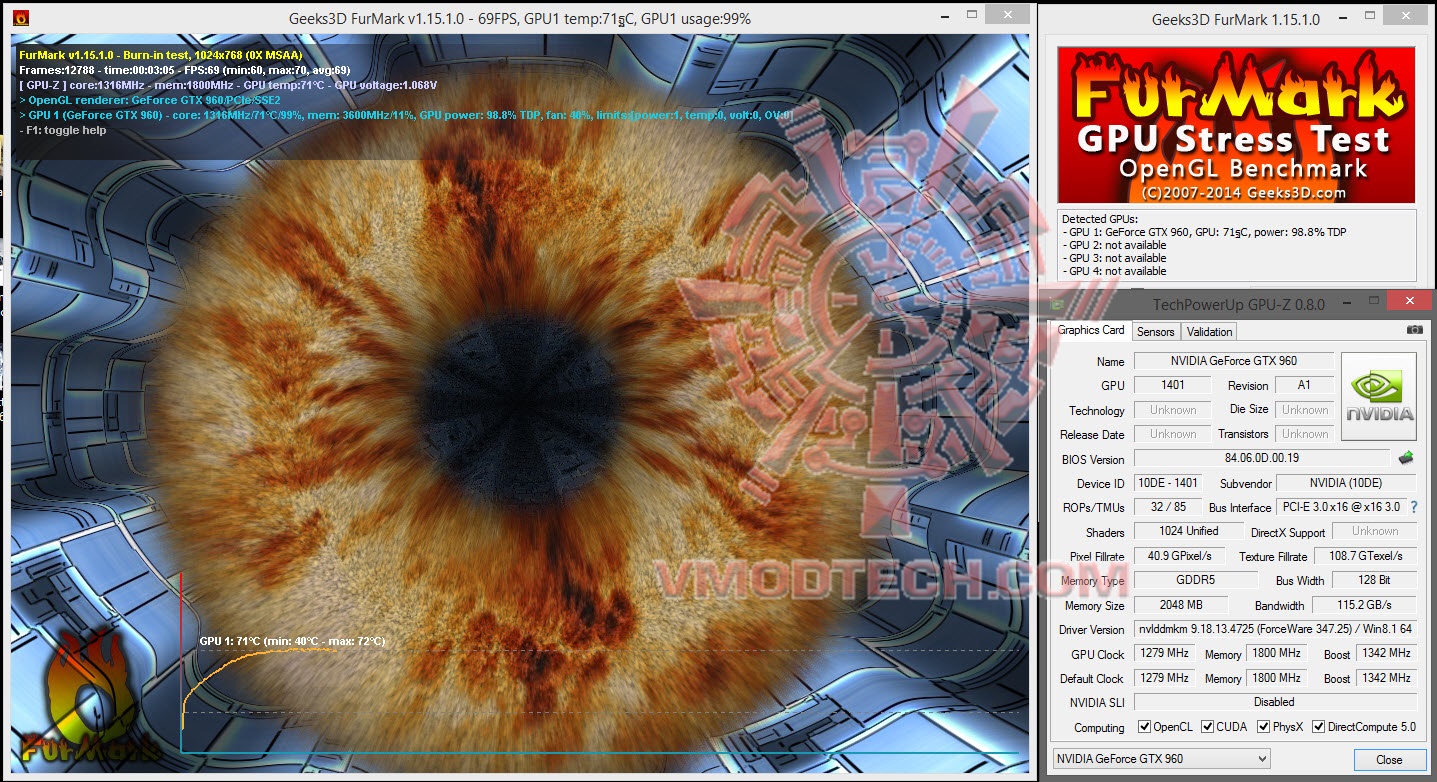Click the "Frames:12788" statistics line

click(x=185, y=70)
